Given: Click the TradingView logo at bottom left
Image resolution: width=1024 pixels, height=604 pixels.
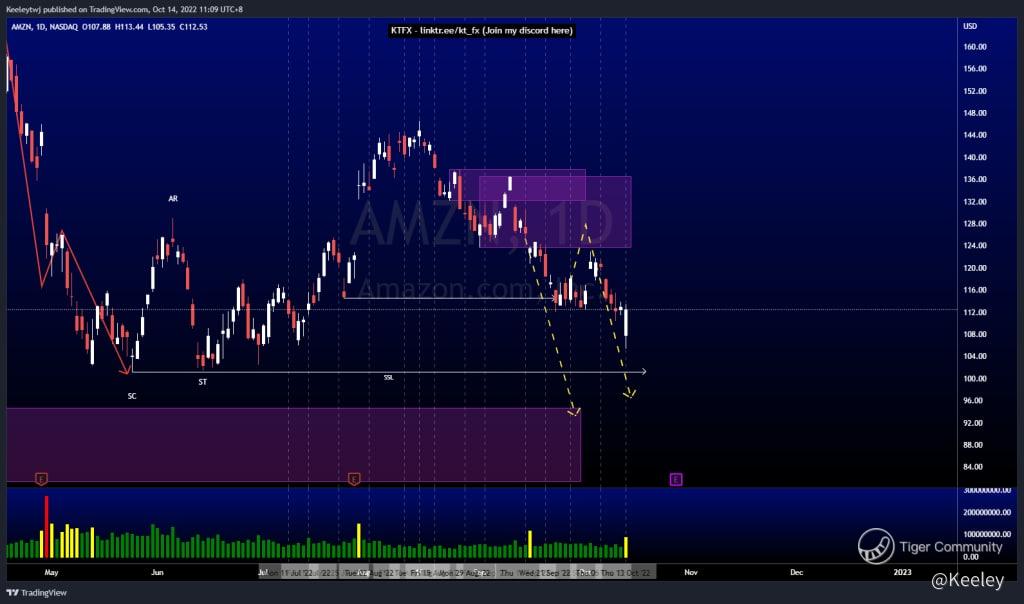Looking at the screenshot, I should pos(37,592).
